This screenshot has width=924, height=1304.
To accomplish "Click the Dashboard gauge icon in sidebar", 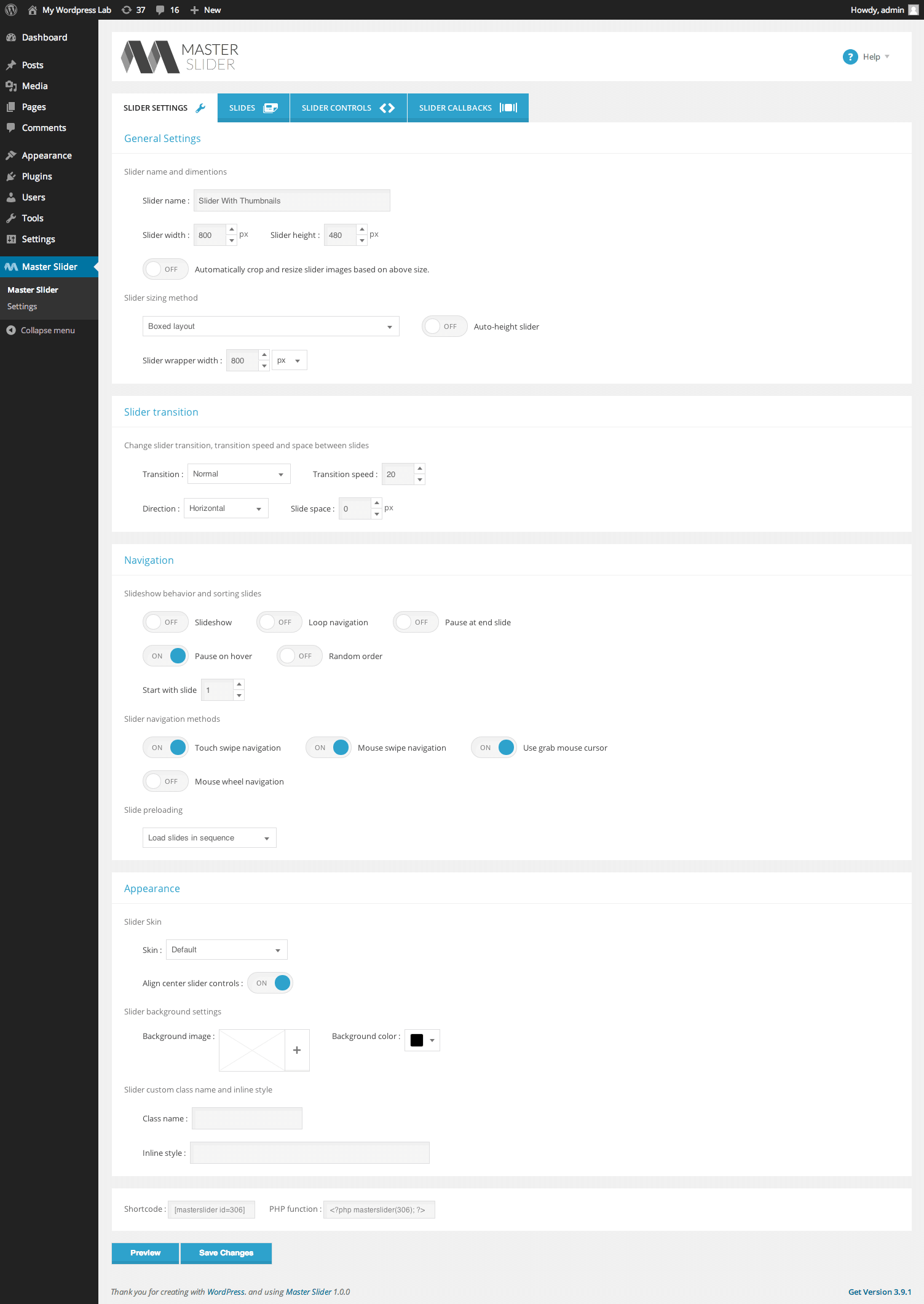I will (x=11, y=38).
